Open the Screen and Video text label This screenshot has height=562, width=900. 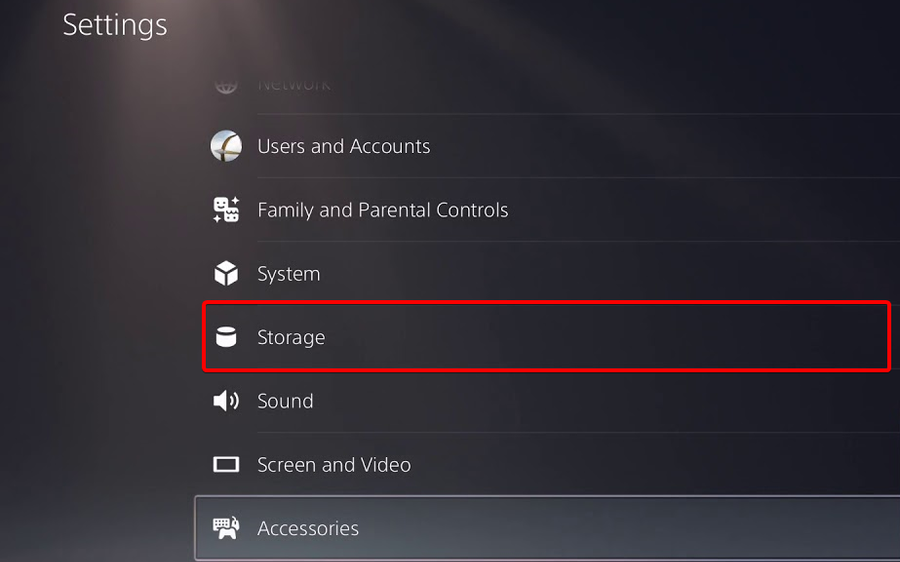pyautogui.click(x=334, y=464)
